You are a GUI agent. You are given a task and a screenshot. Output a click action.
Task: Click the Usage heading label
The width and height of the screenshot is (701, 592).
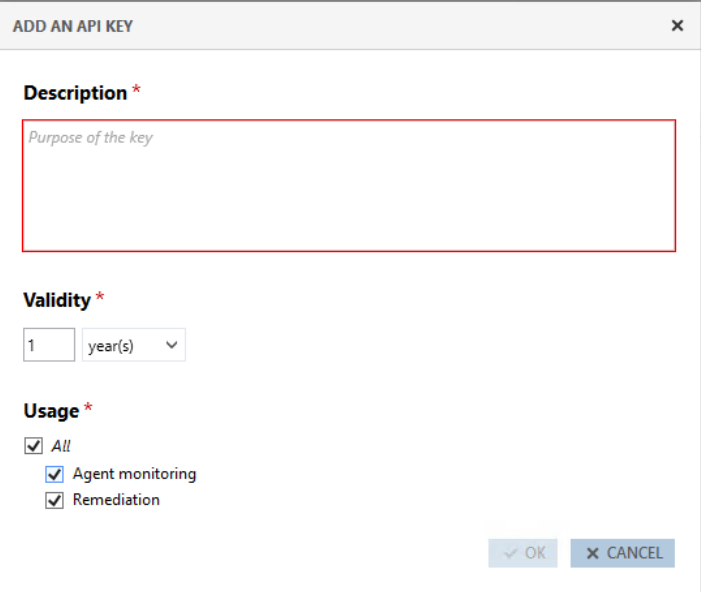tap(51, 411)
